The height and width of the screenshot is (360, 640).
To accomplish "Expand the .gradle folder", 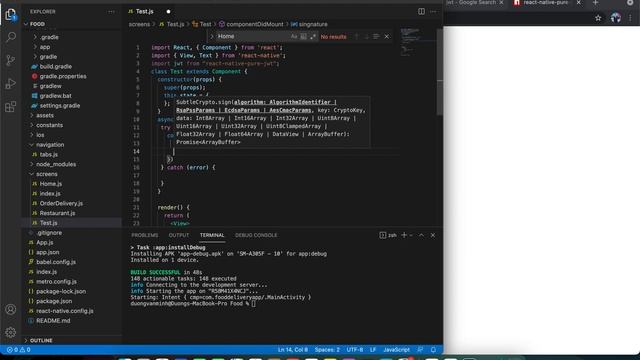I will coord(49,37).
